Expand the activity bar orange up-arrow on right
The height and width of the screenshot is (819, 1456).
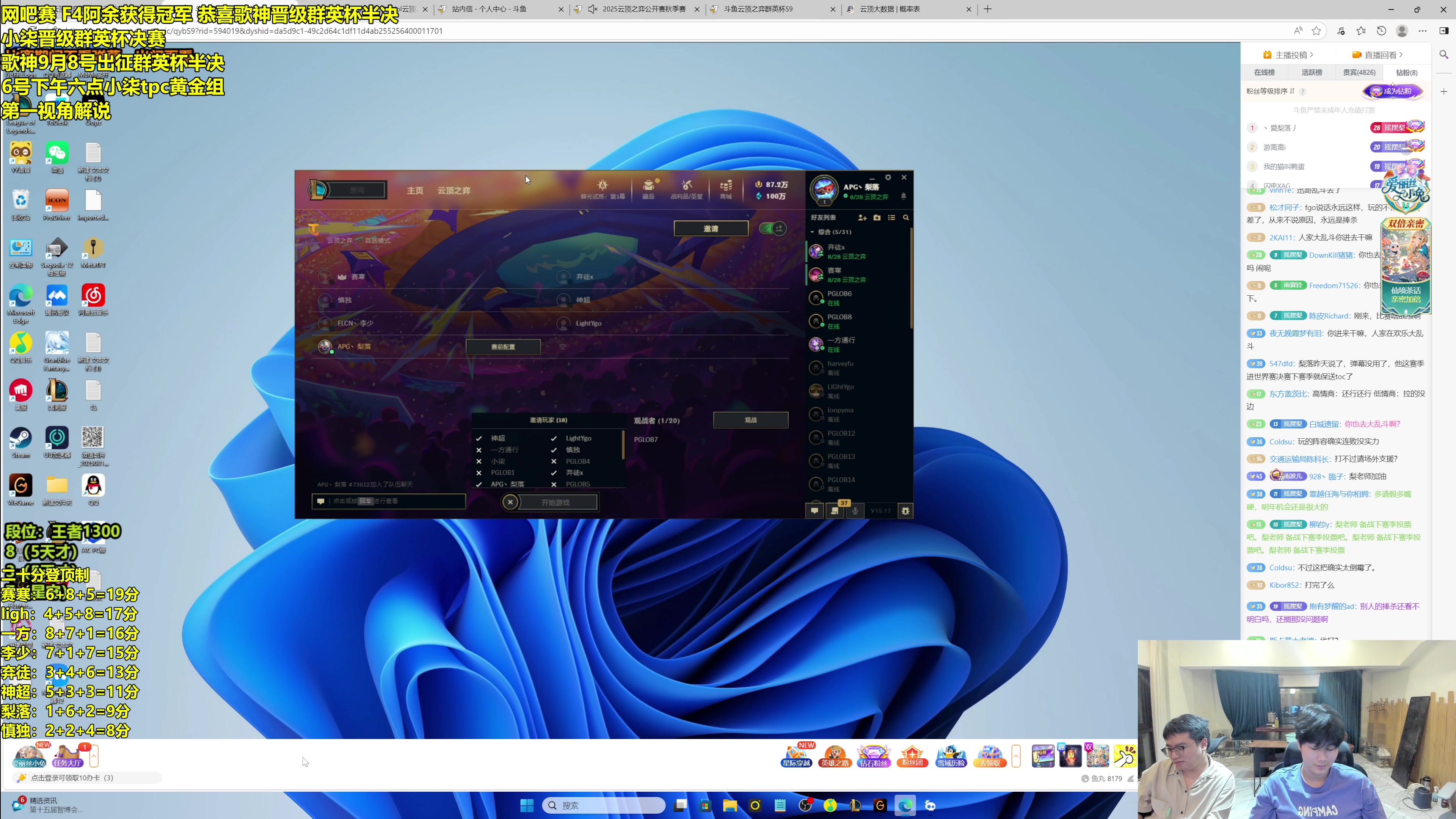pyautogui.click(x=1016, y=756)
